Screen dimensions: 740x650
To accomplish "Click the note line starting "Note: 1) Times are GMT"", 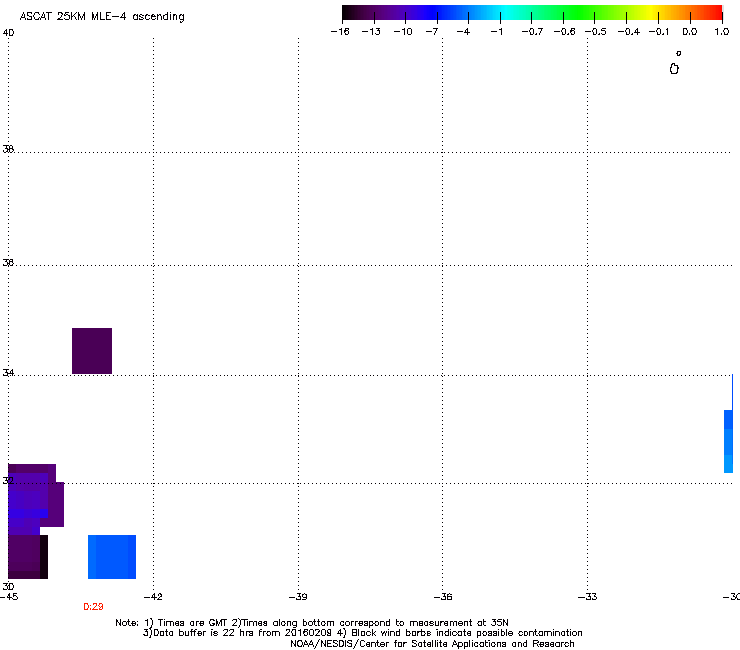I will (312, 623).
